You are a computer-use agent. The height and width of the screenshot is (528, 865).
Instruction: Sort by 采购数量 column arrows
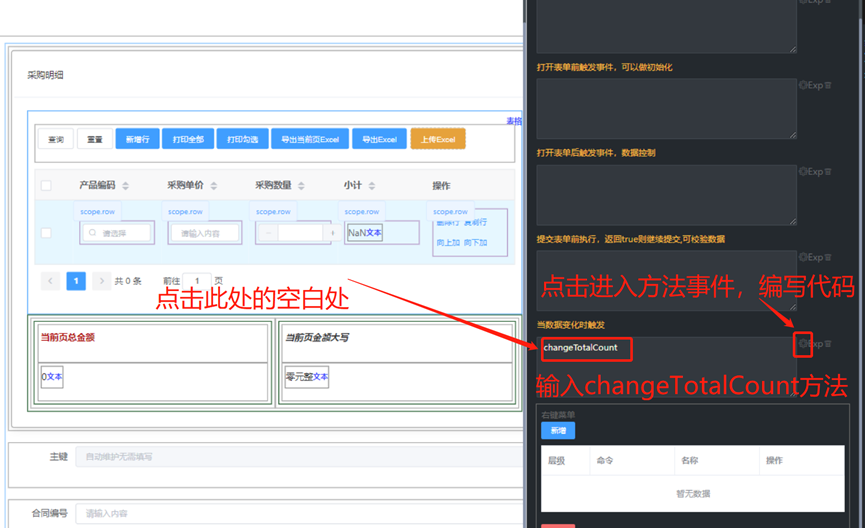[301, 186]
